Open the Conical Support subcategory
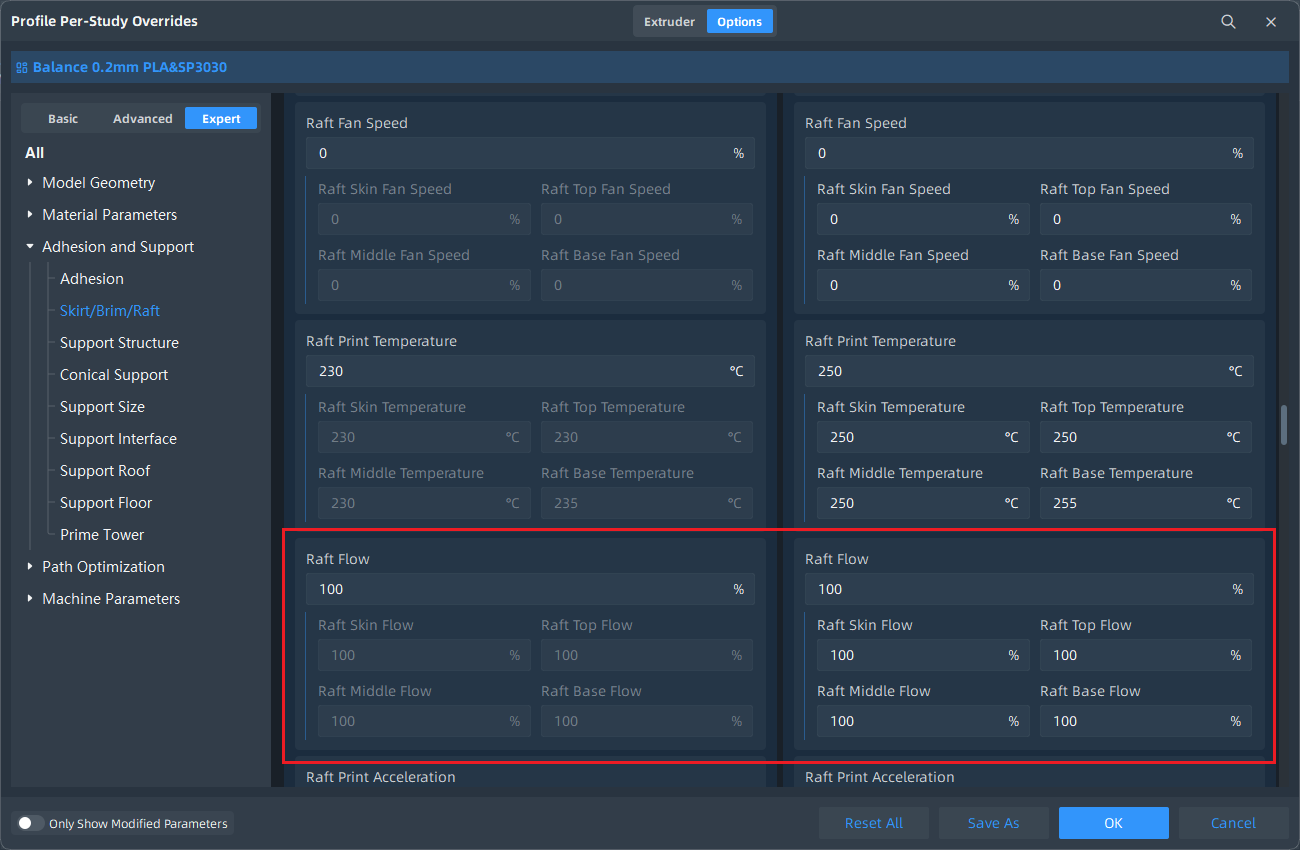This screenshot has width=1300, height=850. (114, 375)
